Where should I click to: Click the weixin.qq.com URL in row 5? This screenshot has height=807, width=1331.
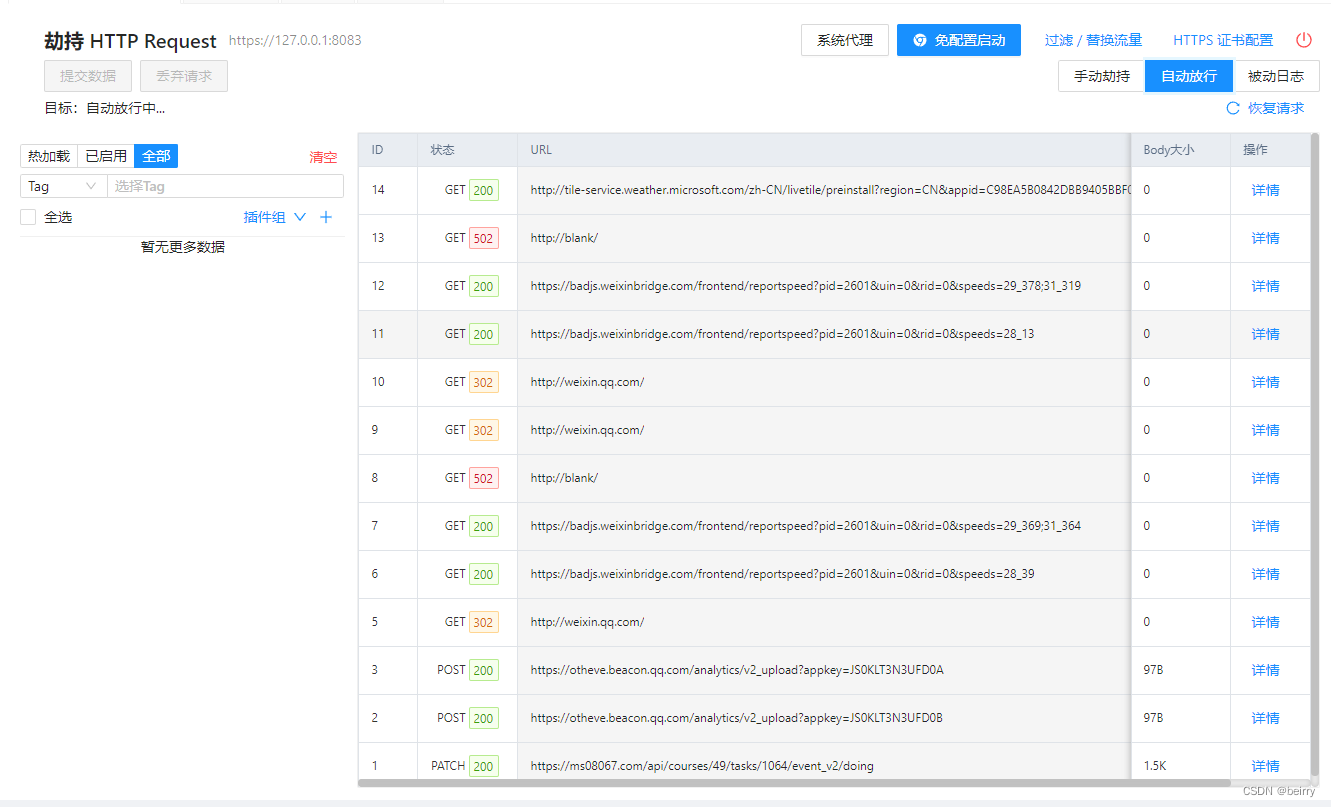click(587, 622)
